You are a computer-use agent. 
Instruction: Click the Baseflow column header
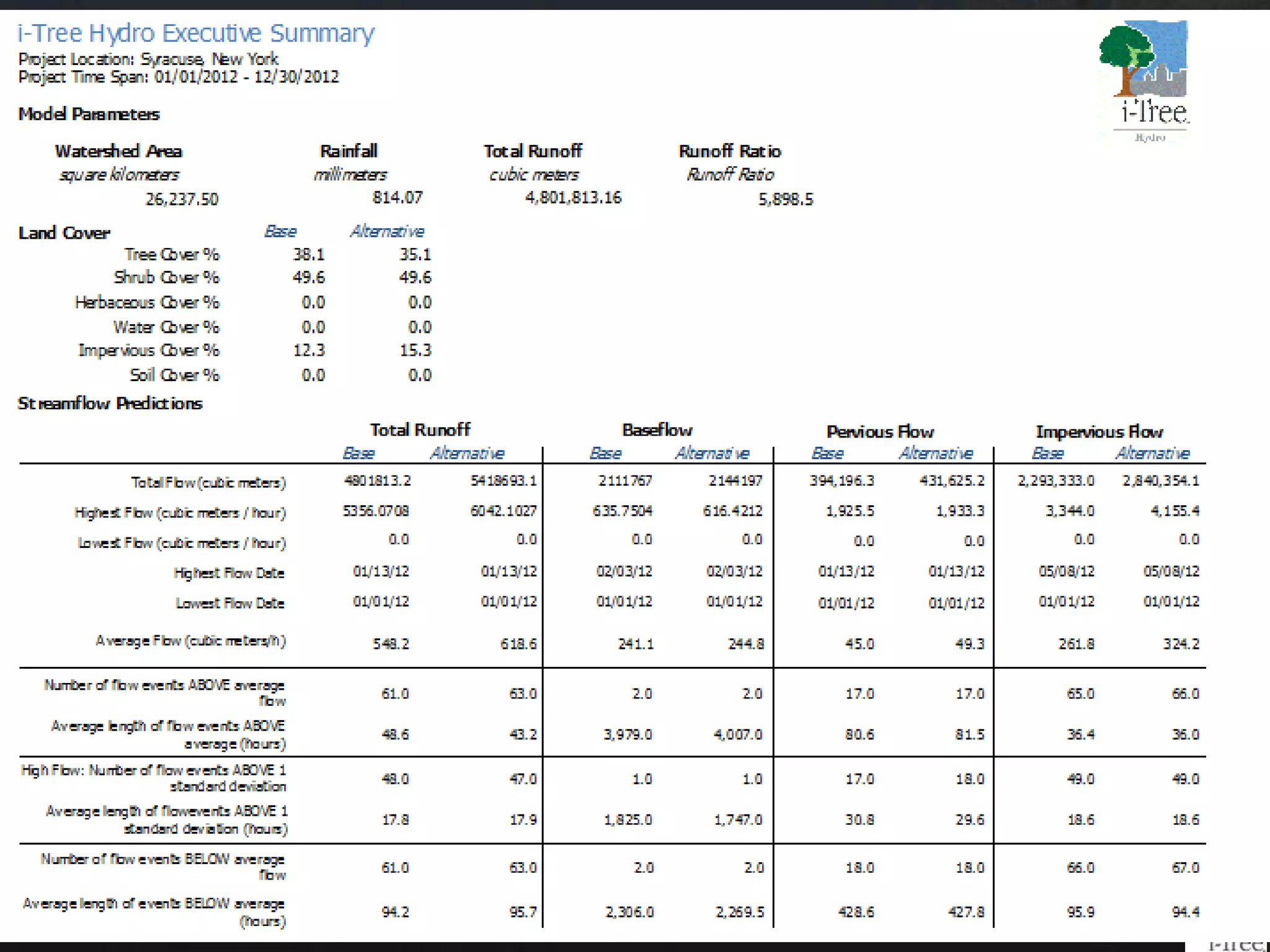(x=657, y=430)
